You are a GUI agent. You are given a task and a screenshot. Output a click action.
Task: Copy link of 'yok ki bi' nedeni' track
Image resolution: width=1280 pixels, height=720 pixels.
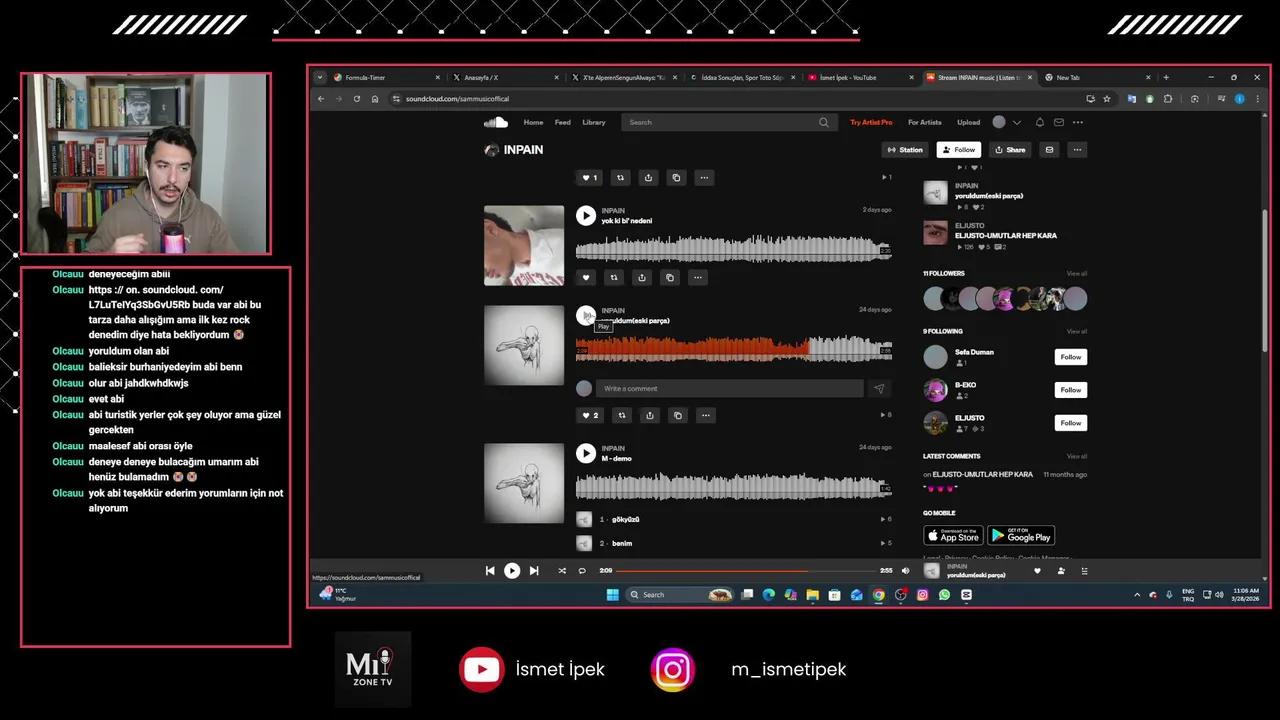670,277
